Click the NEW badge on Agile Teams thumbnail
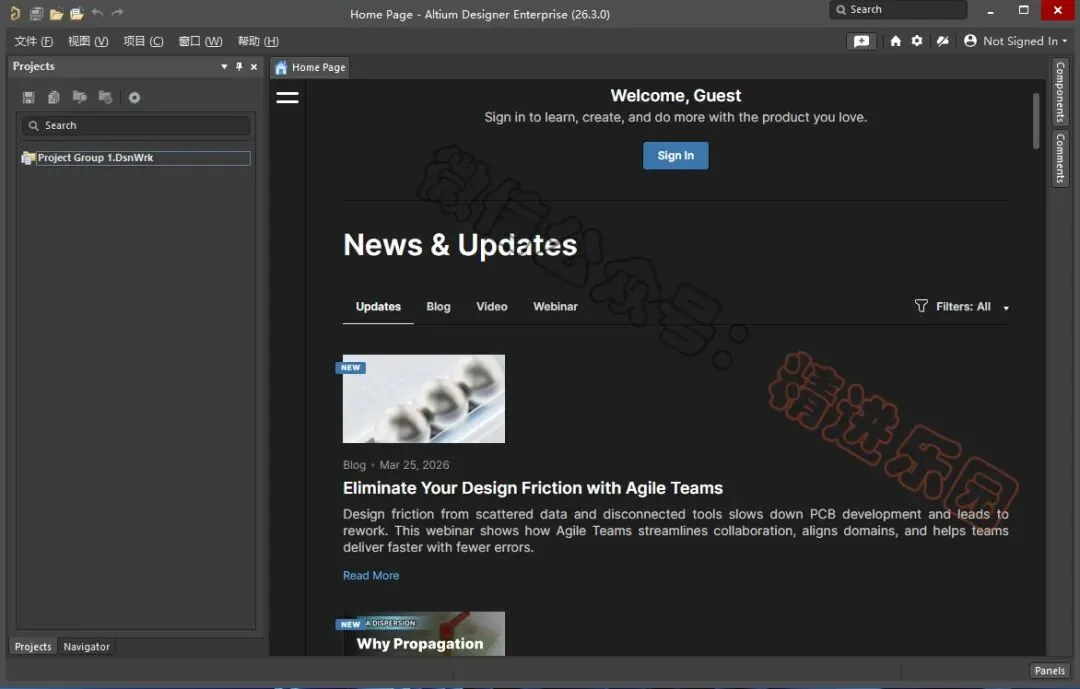1080x689 pixels. (351, 368)
